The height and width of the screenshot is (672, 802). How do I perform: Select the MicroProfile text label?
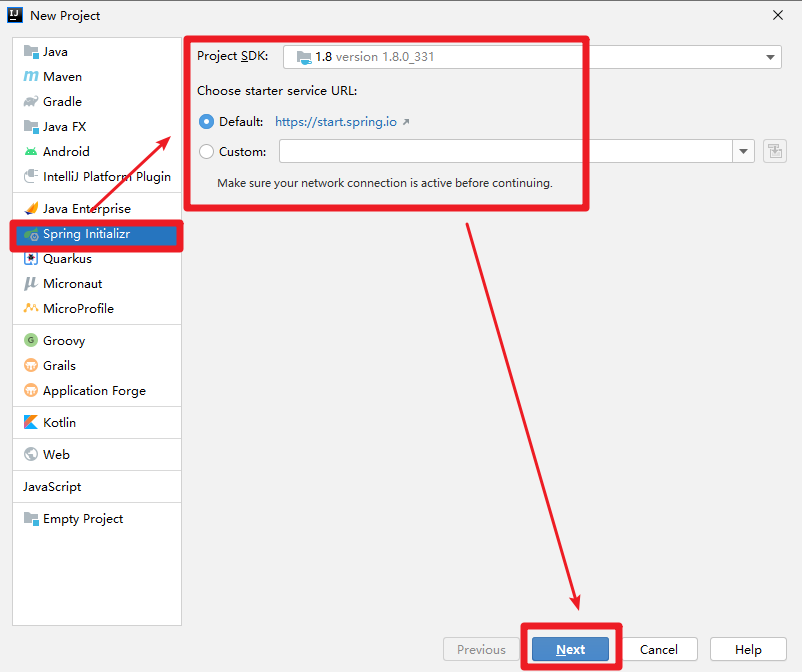tap(78, 308)
